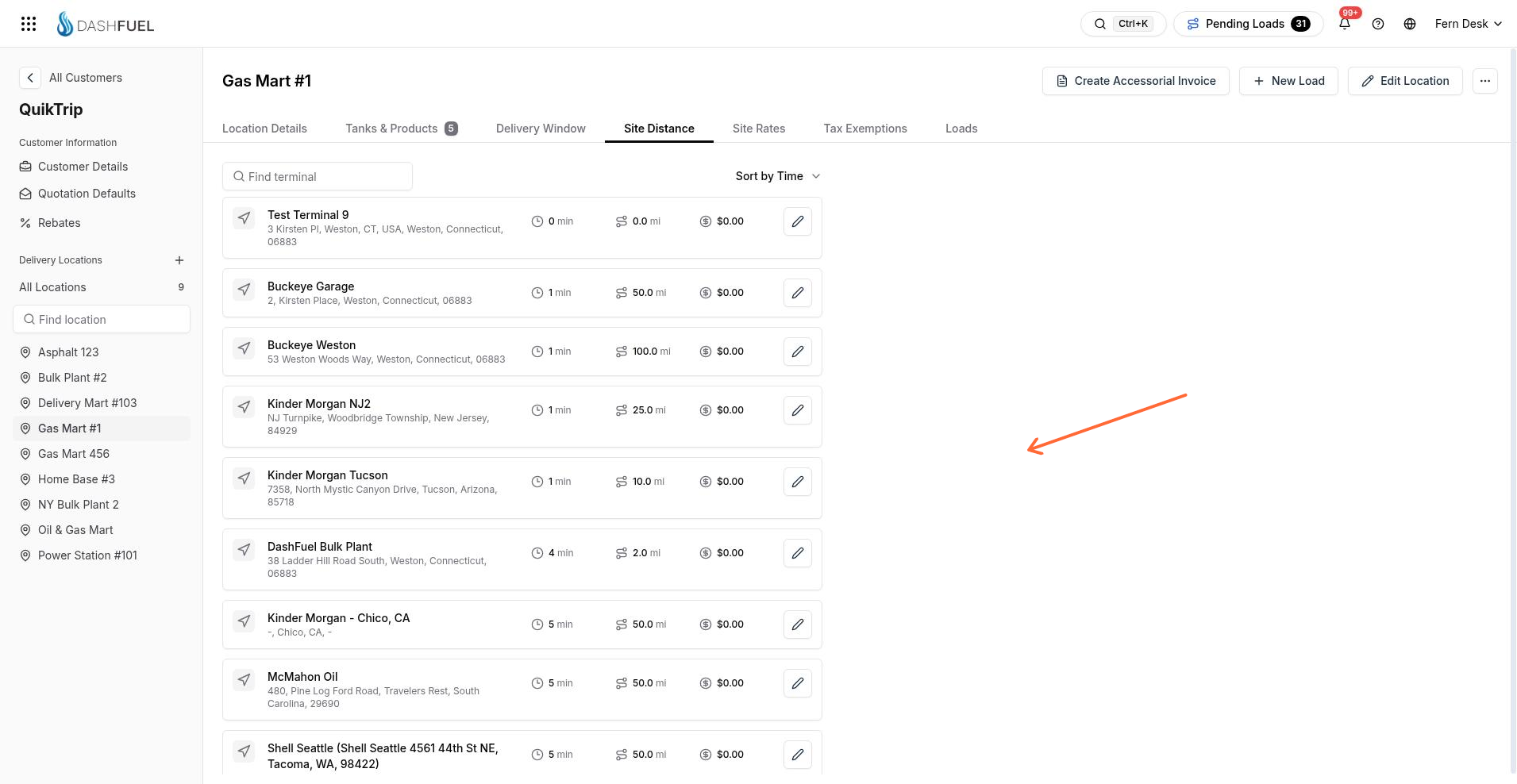Open the notifications bell icon
The width and height of the screenshot is (1517, 784).
pyautogui.click(x=1345, y=24)
